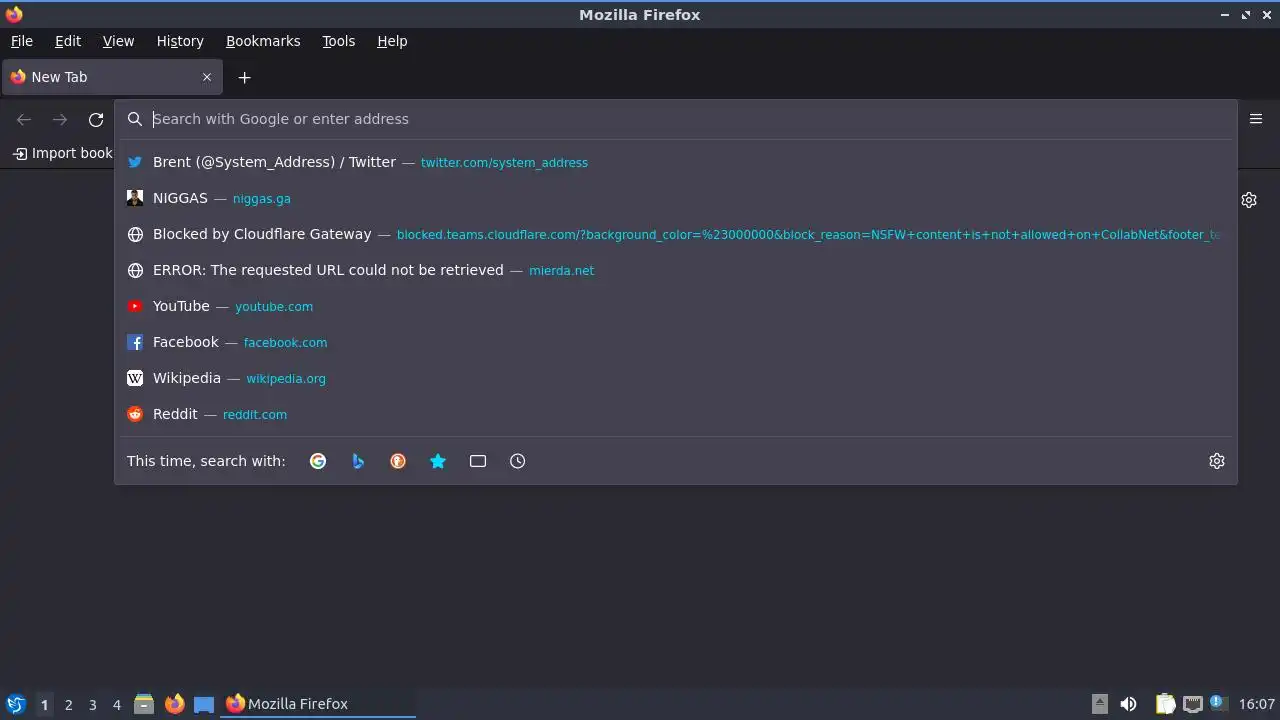
Task: Click the magnifier icon in address bar
Action: tap(135, 119)
